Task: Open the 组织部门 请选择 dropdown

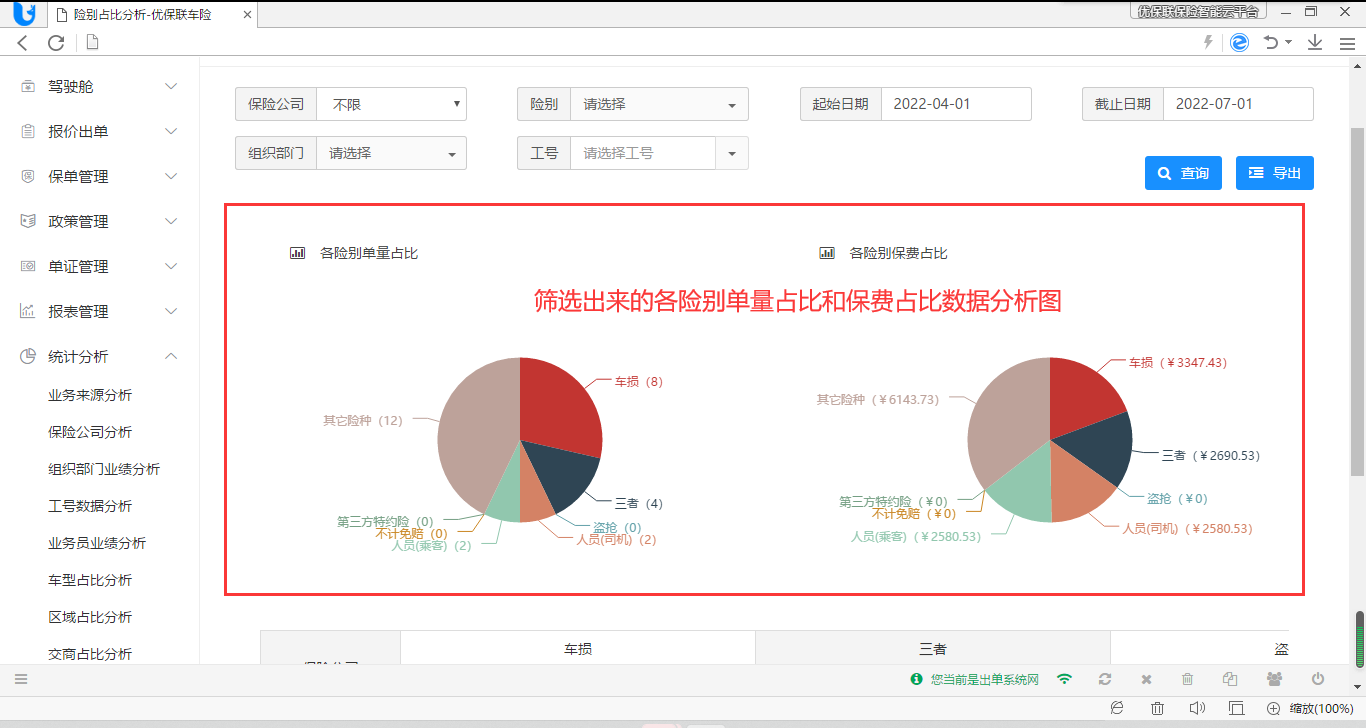Action: pyautogui.click(x=391, y=153)
